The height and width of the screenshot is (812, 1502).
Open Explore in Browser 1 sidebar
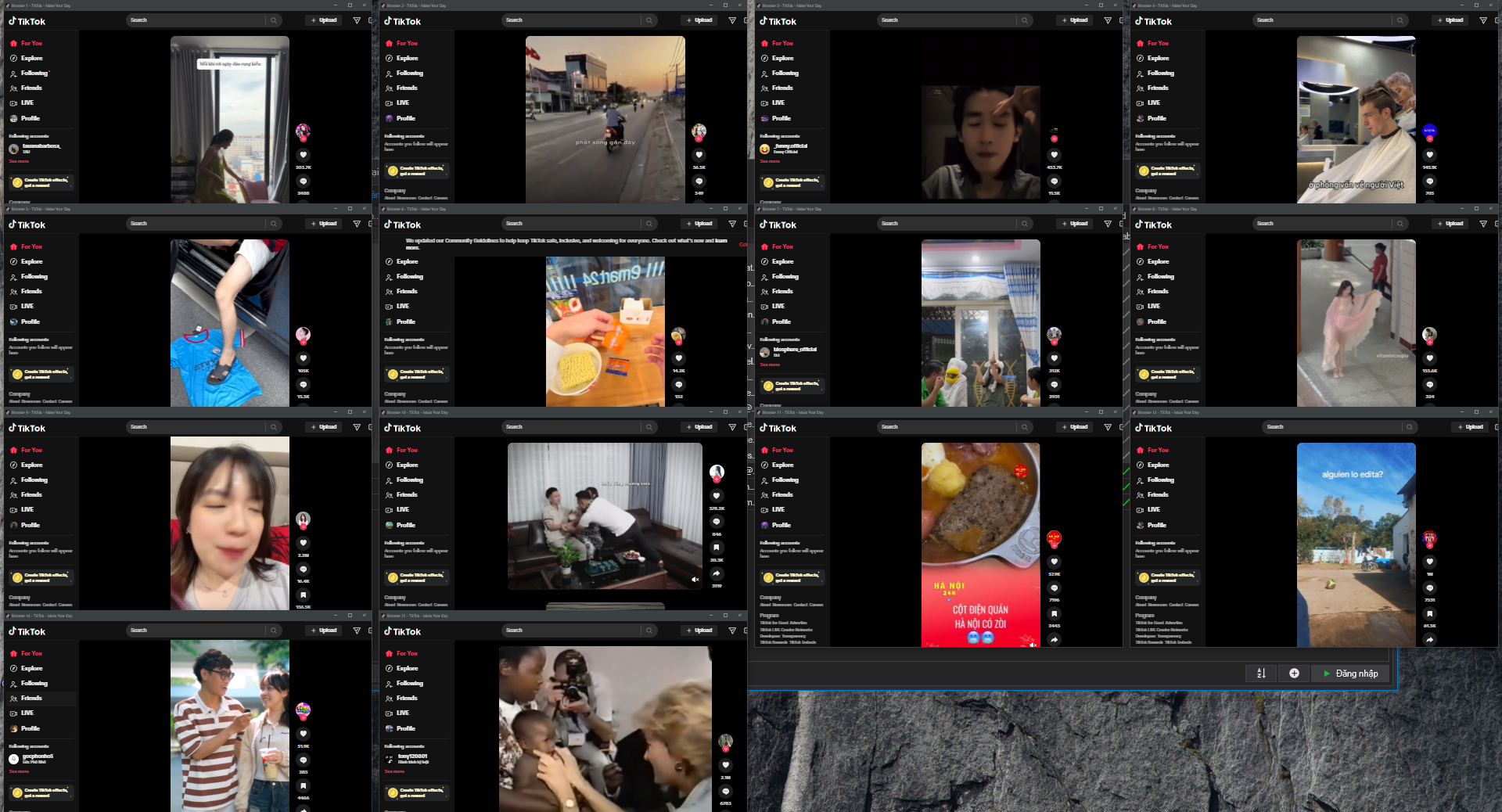point(31,58)
